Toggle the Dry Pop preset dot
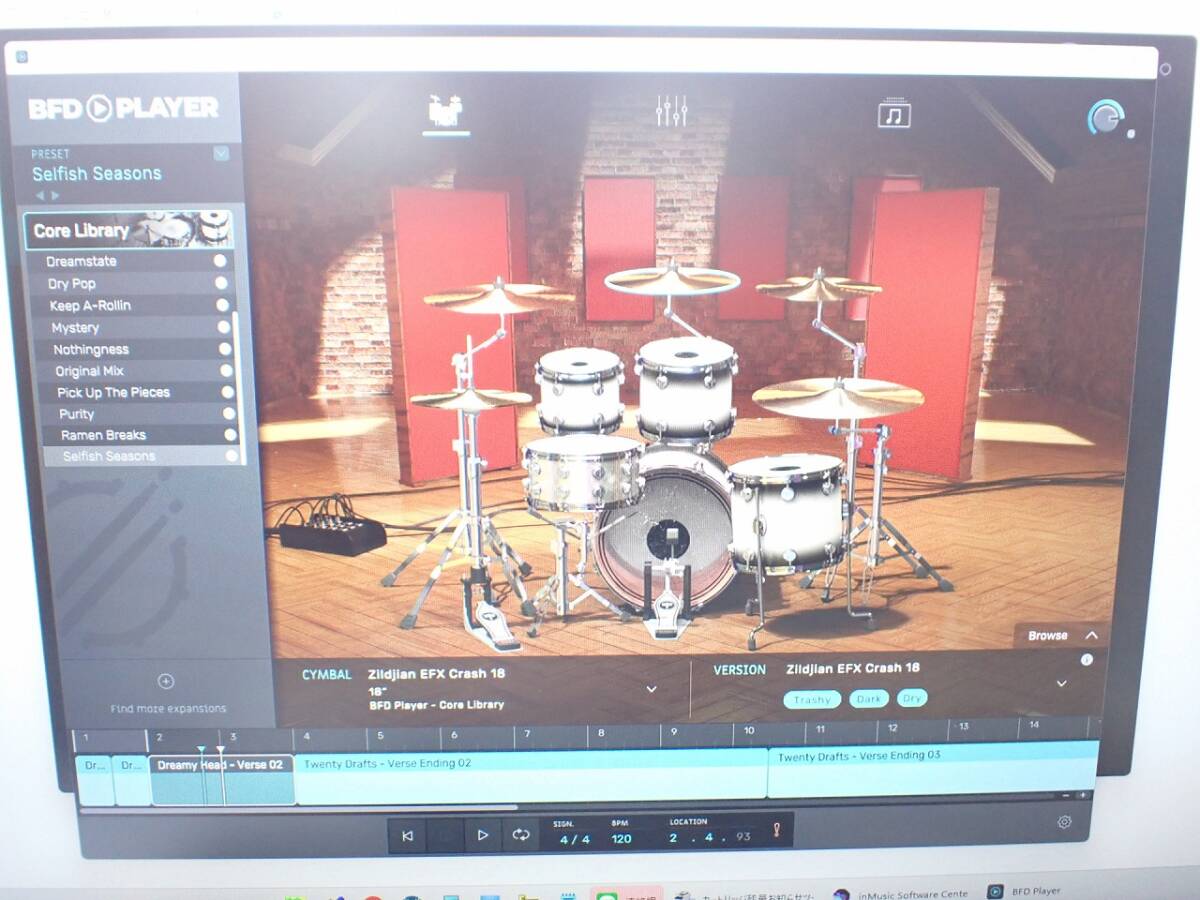Screen dimensions: 1200x900 [x=221, y=283]
